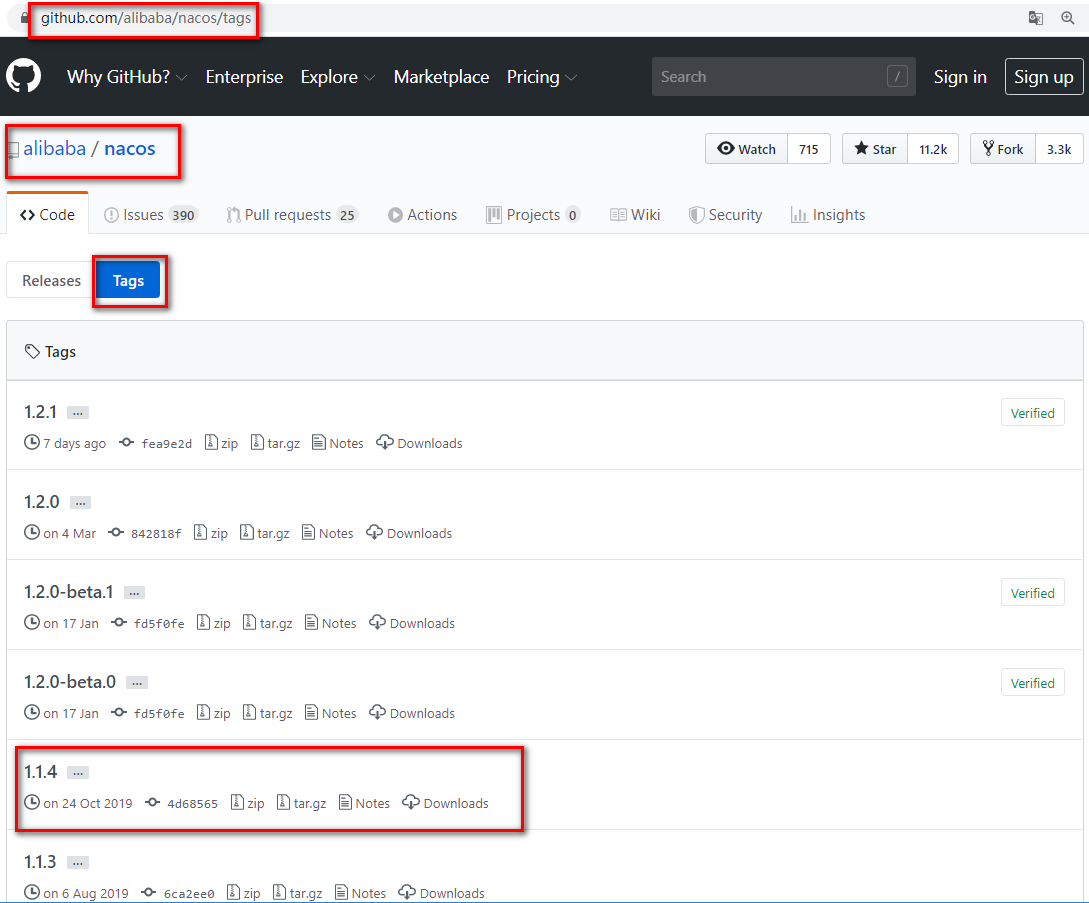The height and width of the screenshot is (903, 1089).
Task: Open the 11.2k stargazers count
Action: pos(933,149)
